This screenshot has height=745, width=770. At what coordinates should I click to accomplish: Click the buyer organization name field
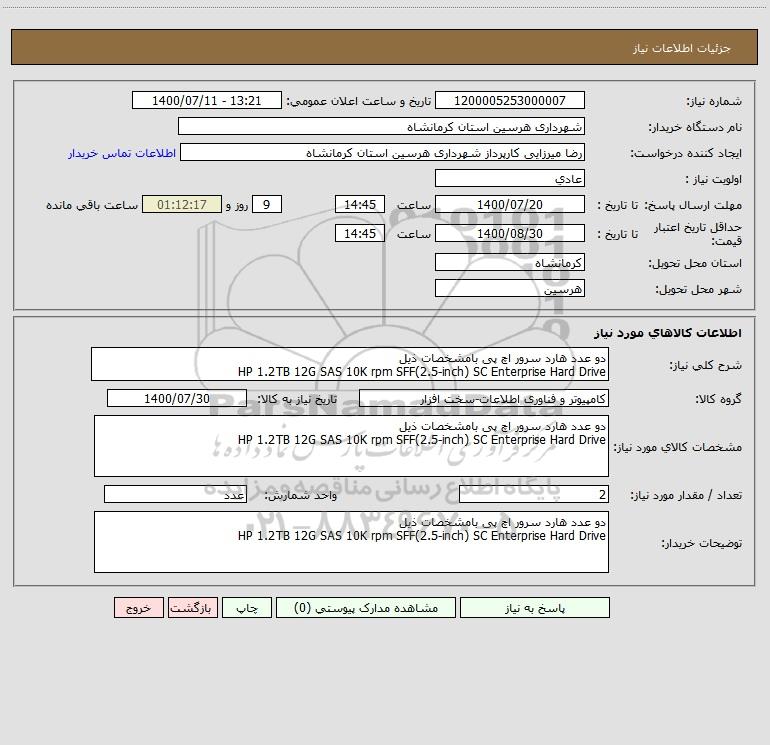381,126
